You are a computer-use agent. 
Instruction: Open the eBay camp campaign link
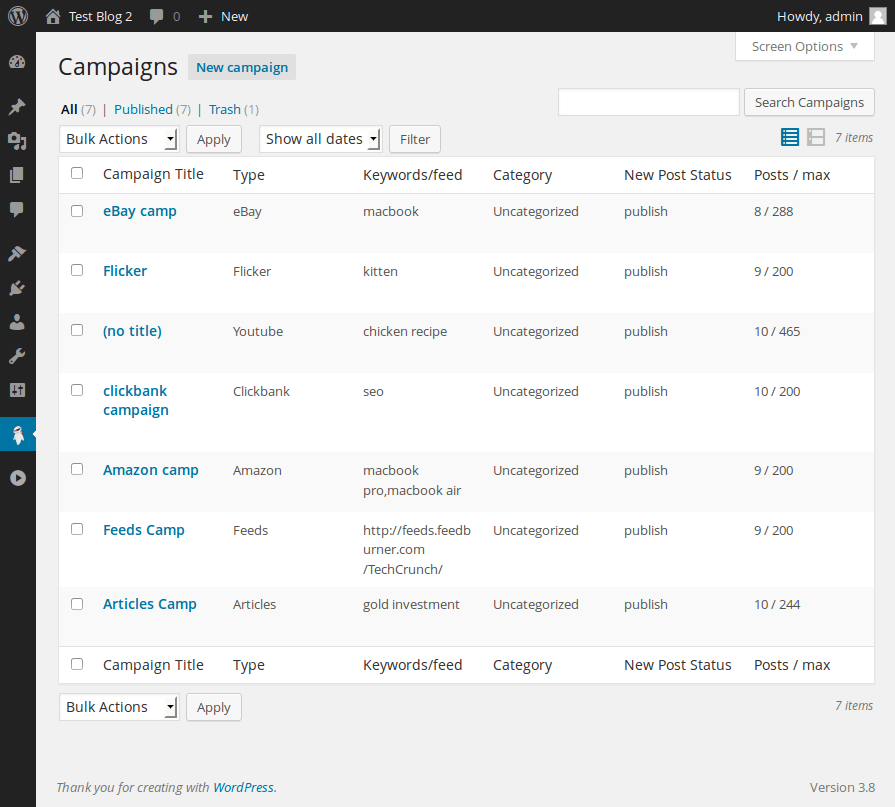[139, 211]
